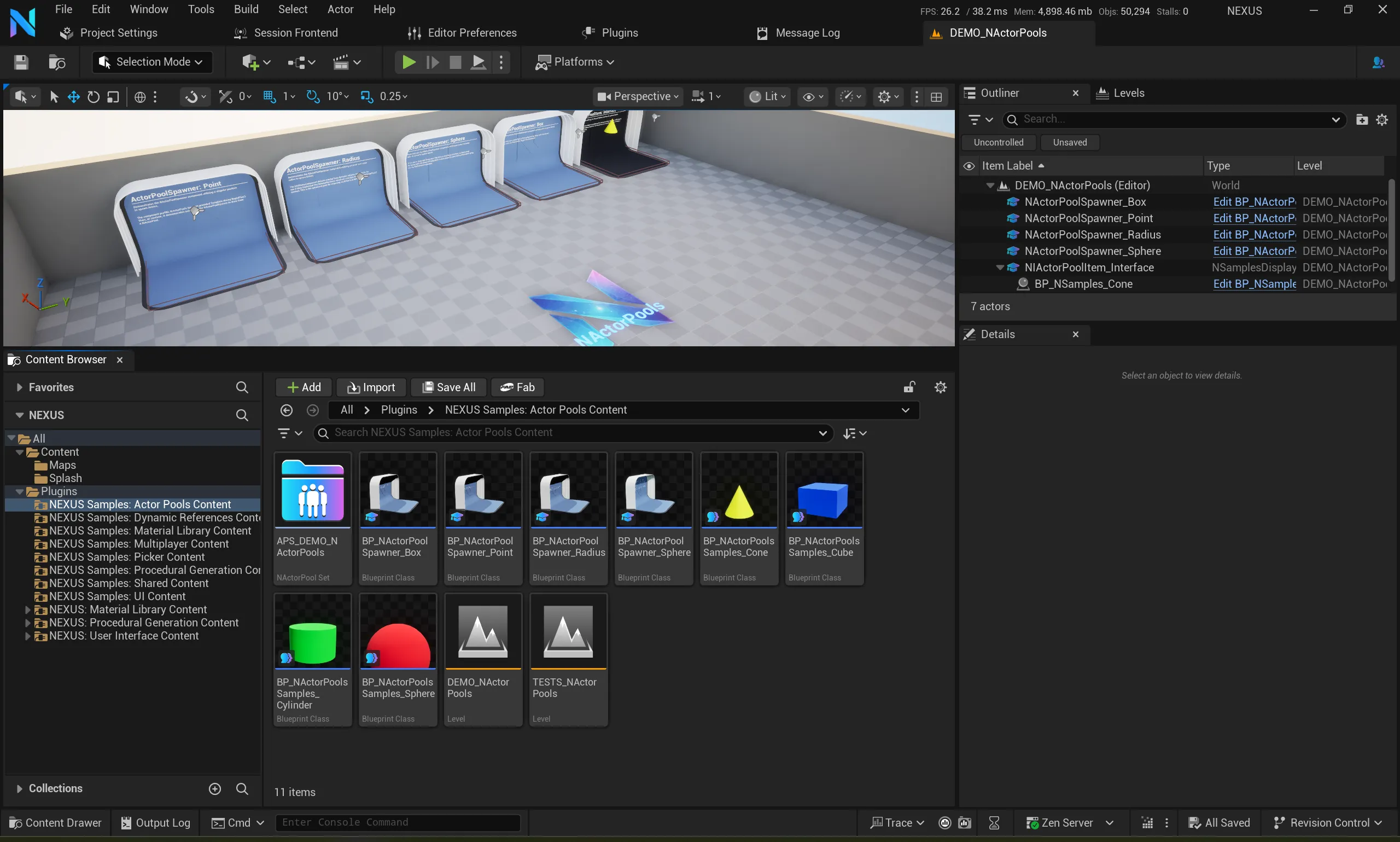
Task: Click the Save Current Level icon
Action: pos(21,62)
